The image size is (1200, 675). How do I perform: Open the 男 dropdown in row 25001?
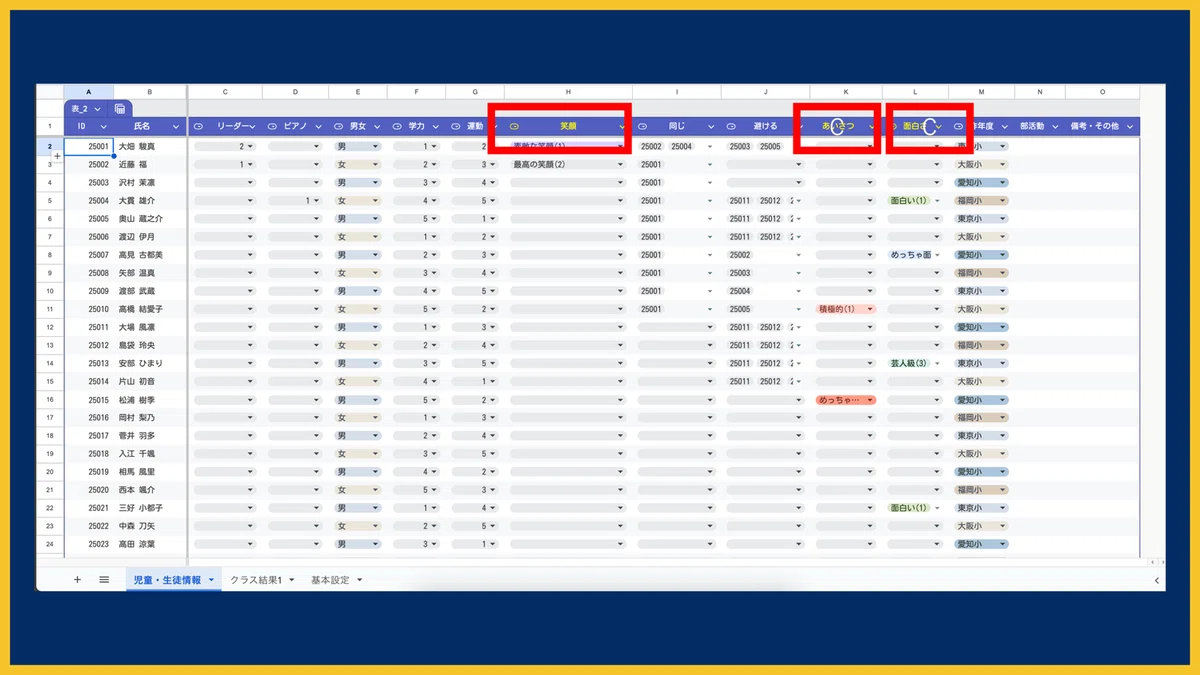click(358, 146)
